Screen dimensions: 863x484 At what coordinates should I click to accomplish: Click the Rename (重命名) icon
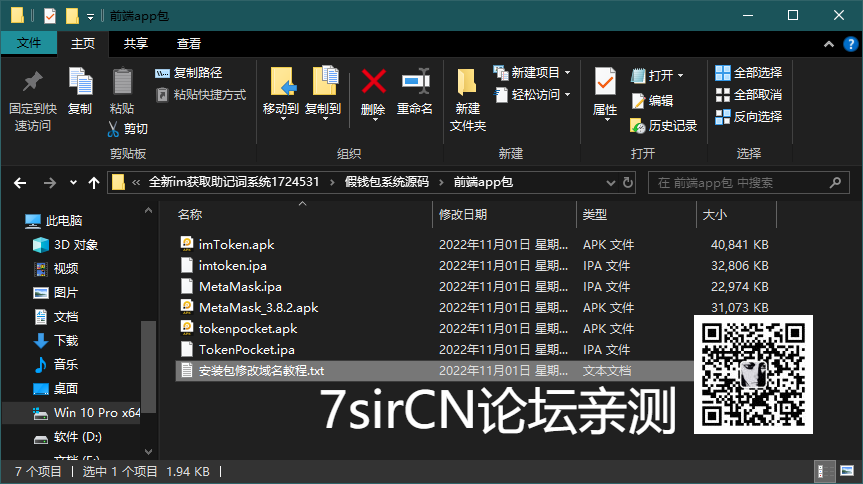coord(415,82)
